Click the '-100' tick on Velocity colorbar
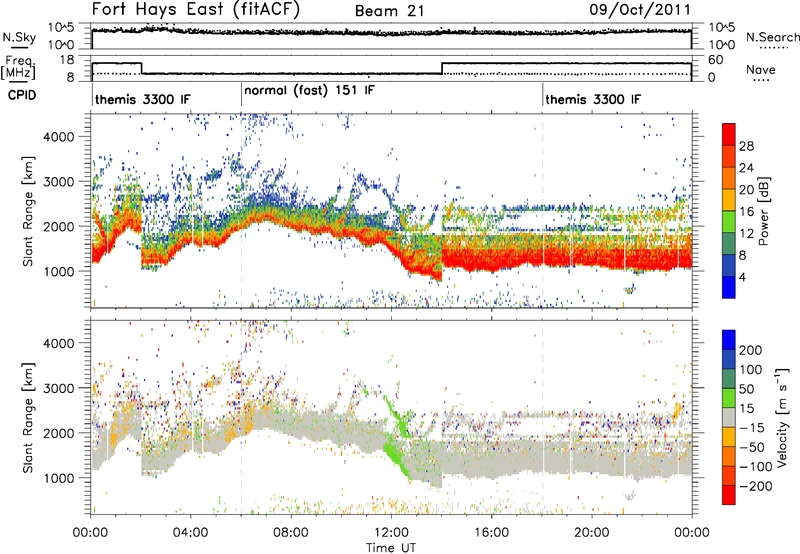Screen dimensions: 800x554 755,467
